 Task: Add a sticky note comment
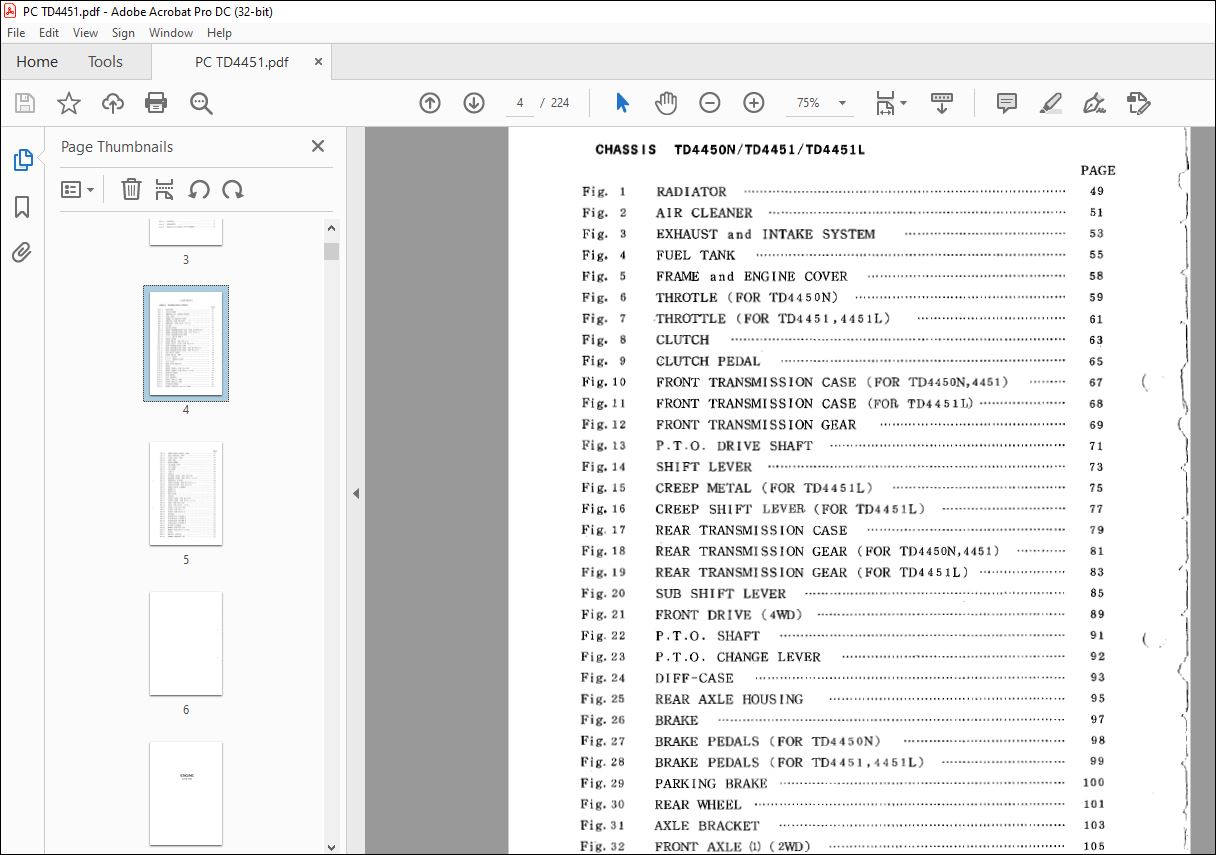[1007, 103]
